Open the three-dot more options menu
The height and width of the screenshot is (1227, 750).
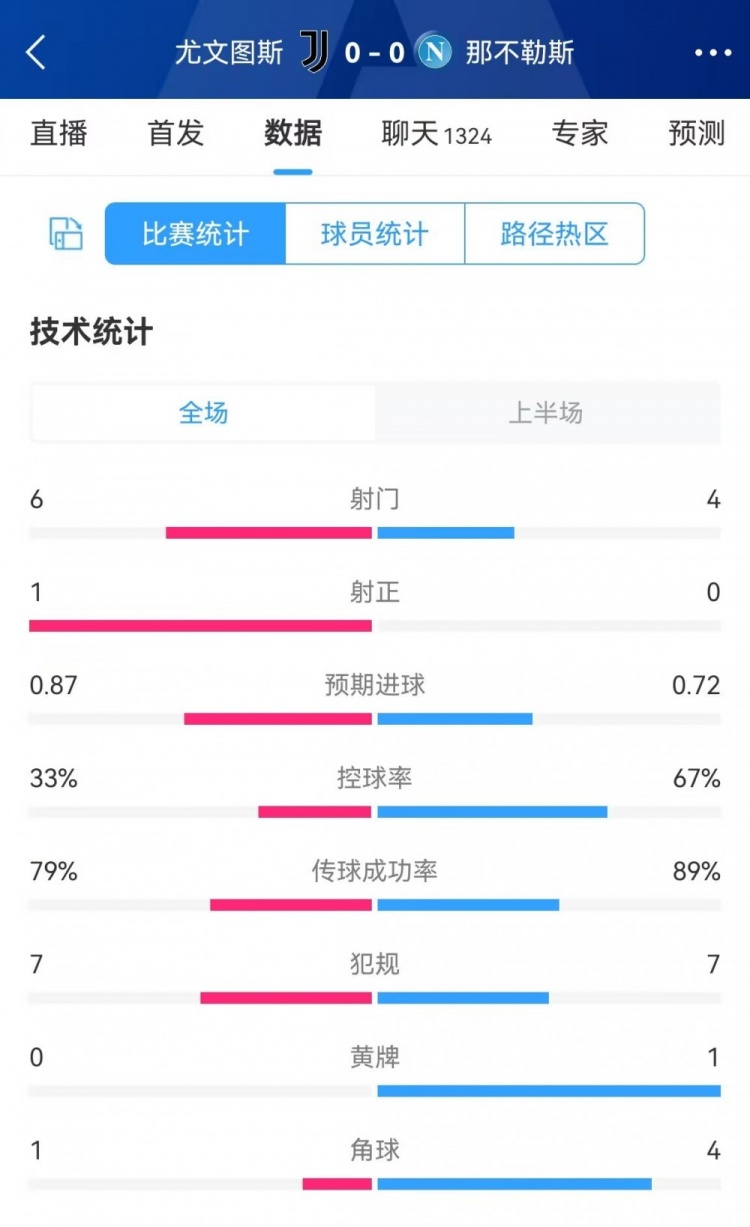tap(713, 52)
